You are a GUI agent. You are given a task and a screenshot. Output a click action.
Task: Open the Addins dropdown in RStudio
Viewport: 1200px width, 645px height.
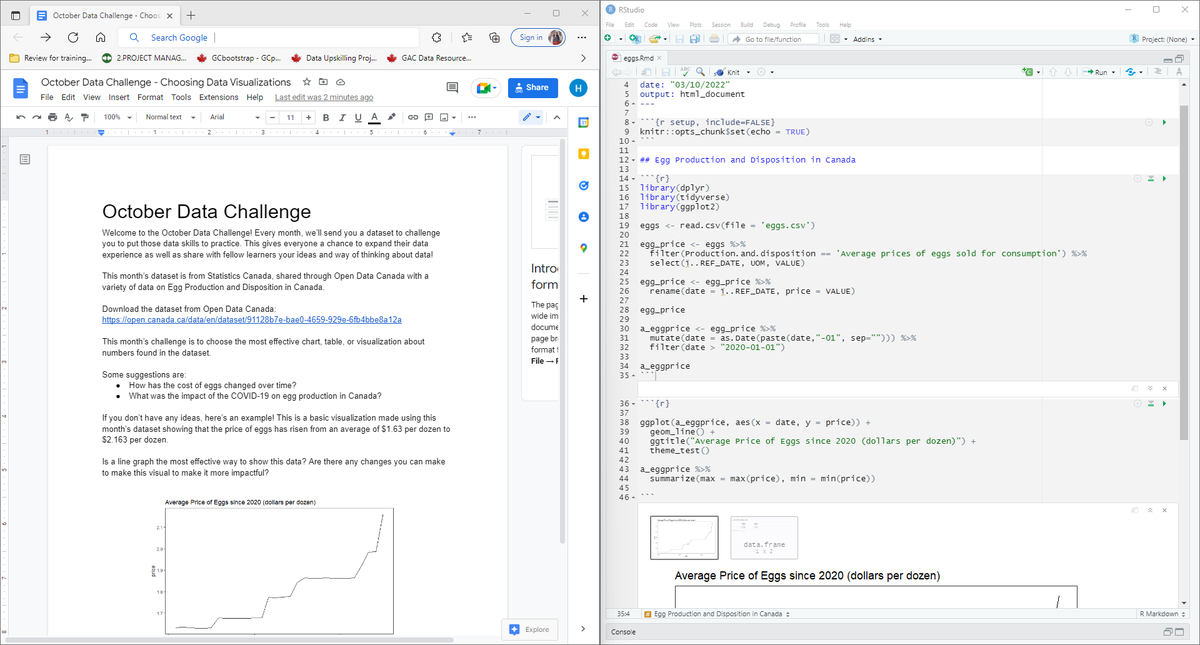point(866,39)
